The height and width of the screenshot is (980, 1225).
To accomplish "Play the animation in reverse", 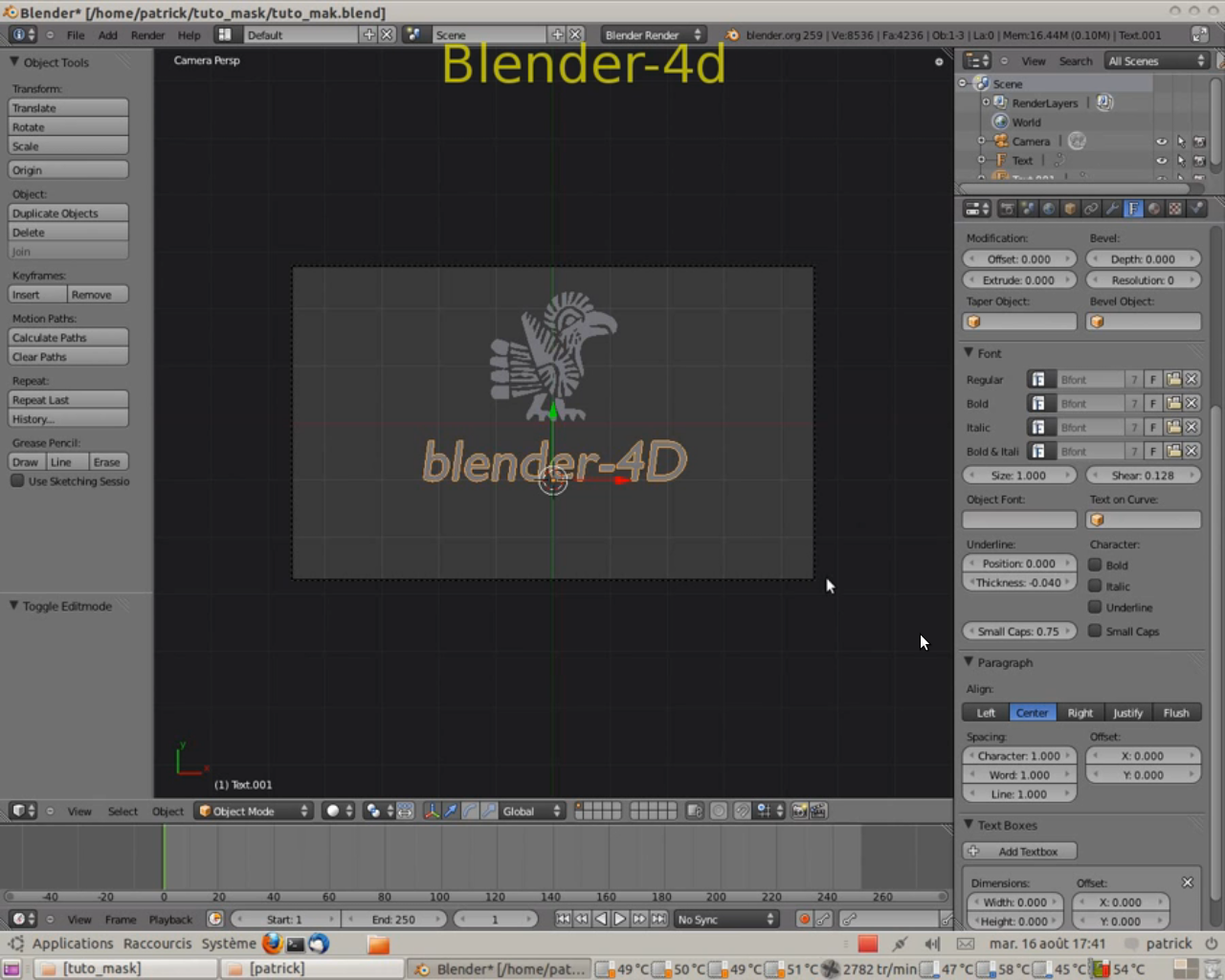I will 601,919.
